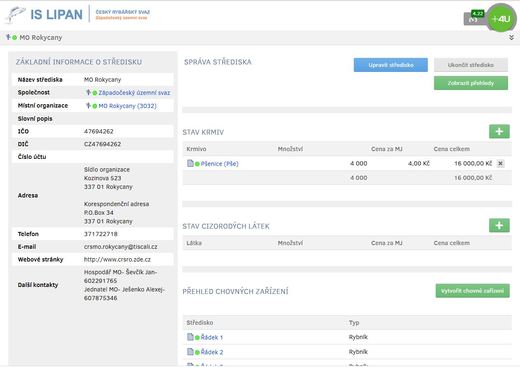
Task: Open the Řádek 2 pond link
Action: point(212,352)
